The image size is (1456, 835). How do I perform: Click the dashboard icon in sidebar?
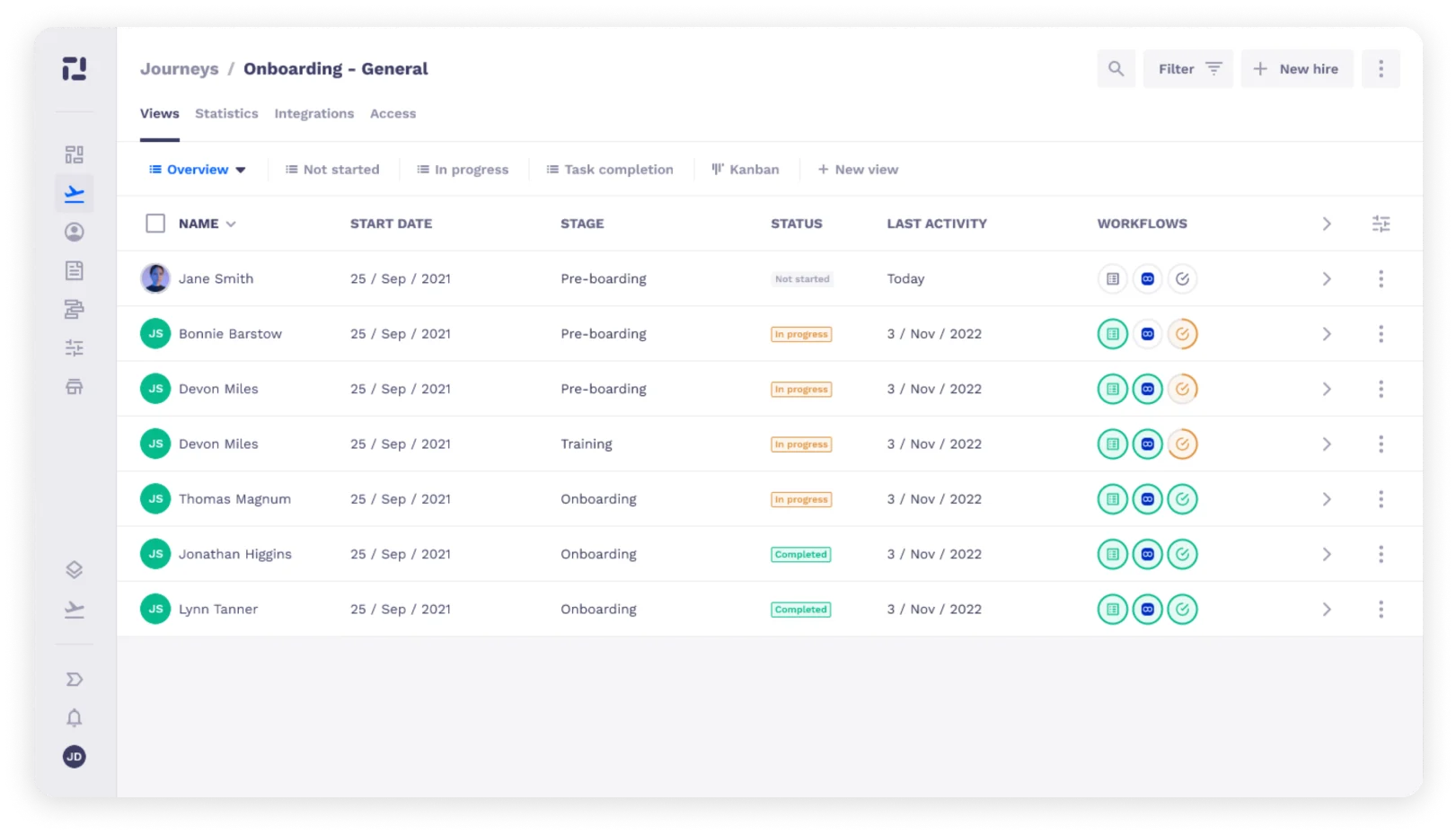[x=75, y=154]
